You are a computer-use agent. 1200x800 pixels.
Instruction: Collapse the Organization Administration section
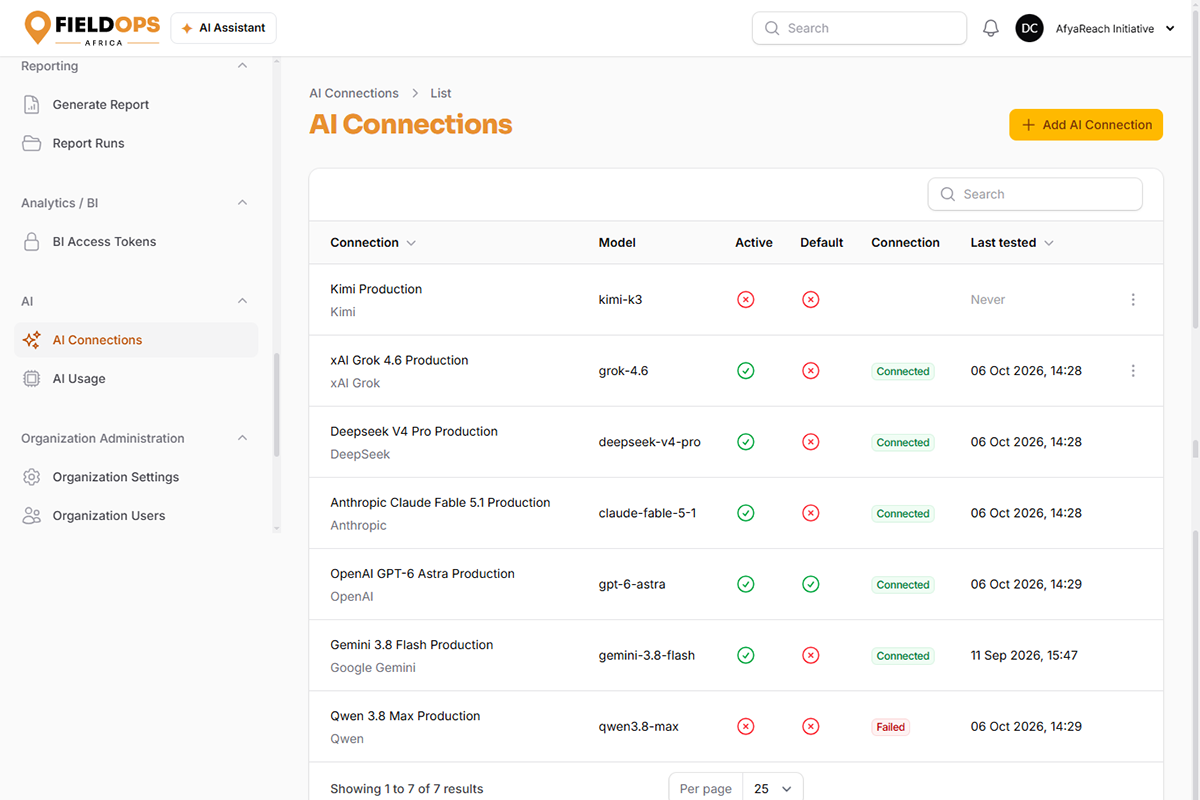[x=242, y=438]
